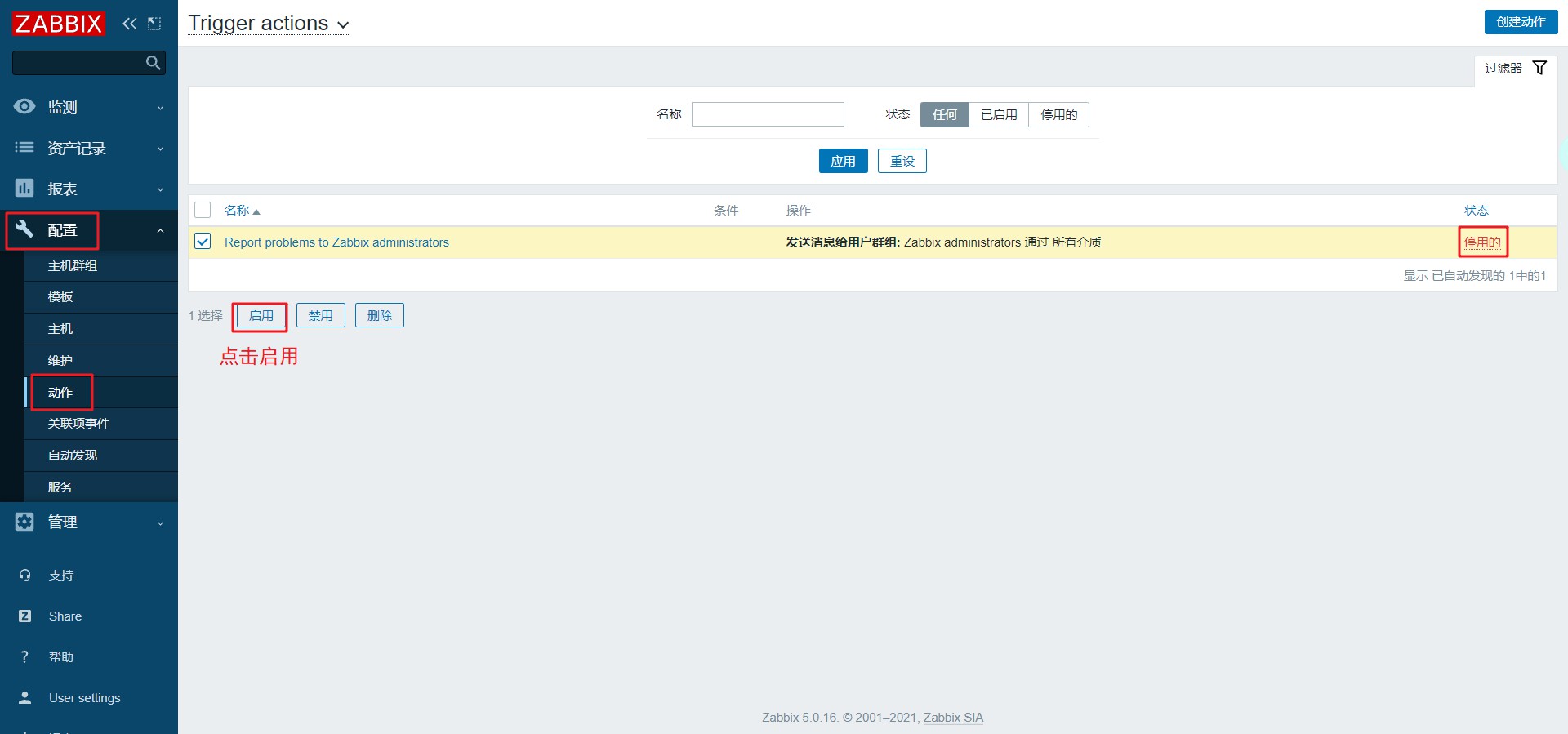The height and width of the screenshot is (734, 1568).
Task: Toggle sidebar hide icon next to collapse
Action: pos(154,24)
